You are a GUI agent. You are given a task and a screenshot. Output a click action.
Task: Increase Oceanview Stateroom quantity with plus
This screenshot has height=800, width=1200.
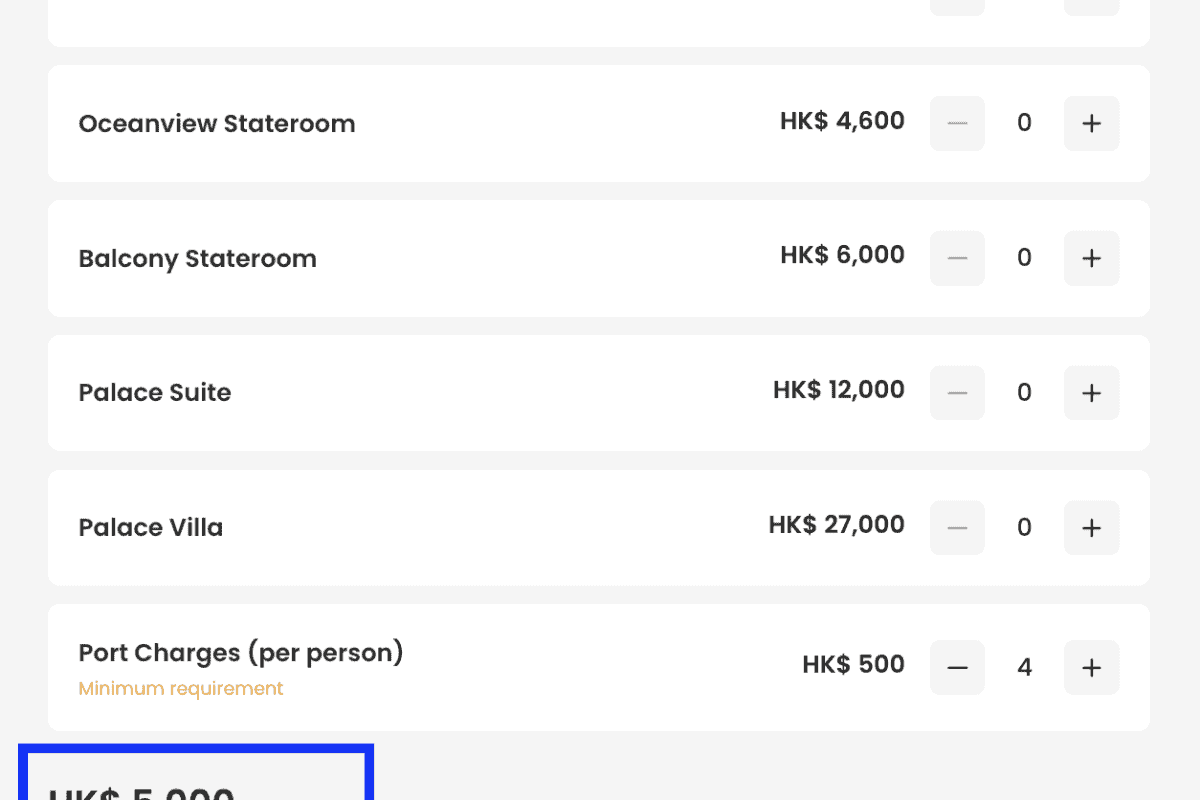coord(1091,124)
